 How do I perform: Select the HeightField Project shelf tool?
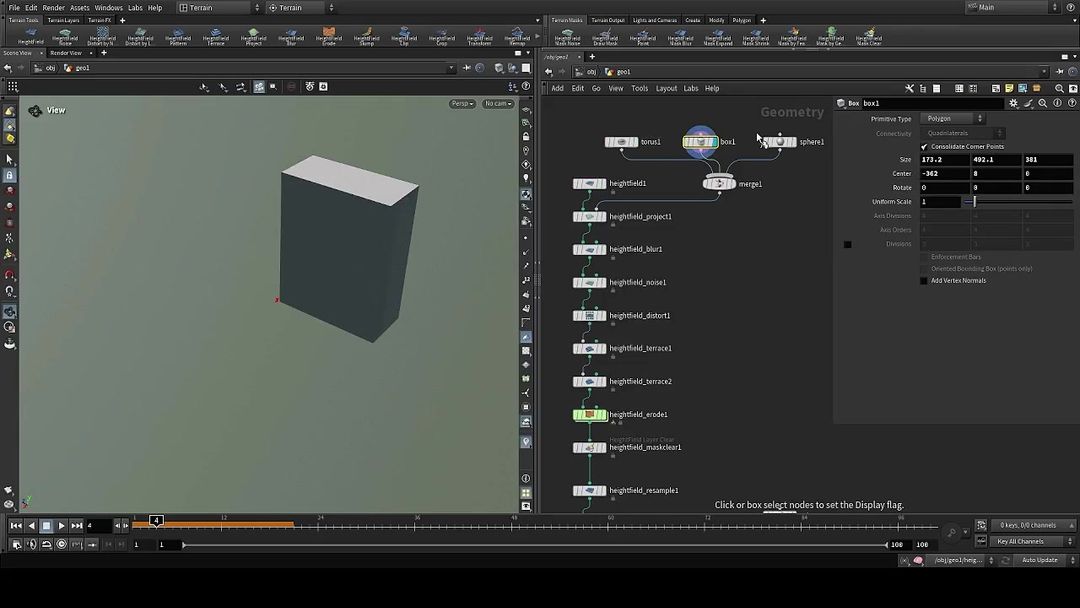point(253,36)
